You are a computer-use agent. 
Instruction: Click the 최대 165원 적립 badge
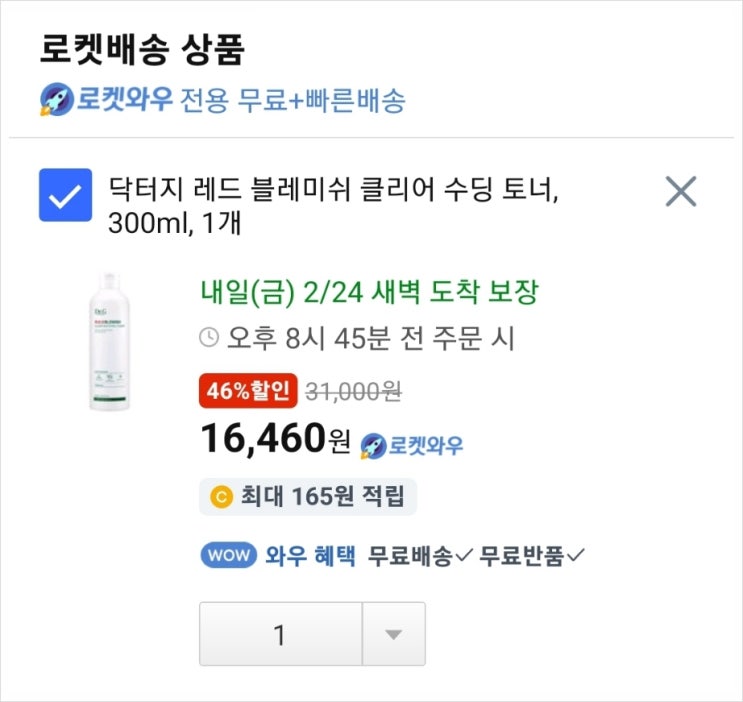[x=308, y=495]
